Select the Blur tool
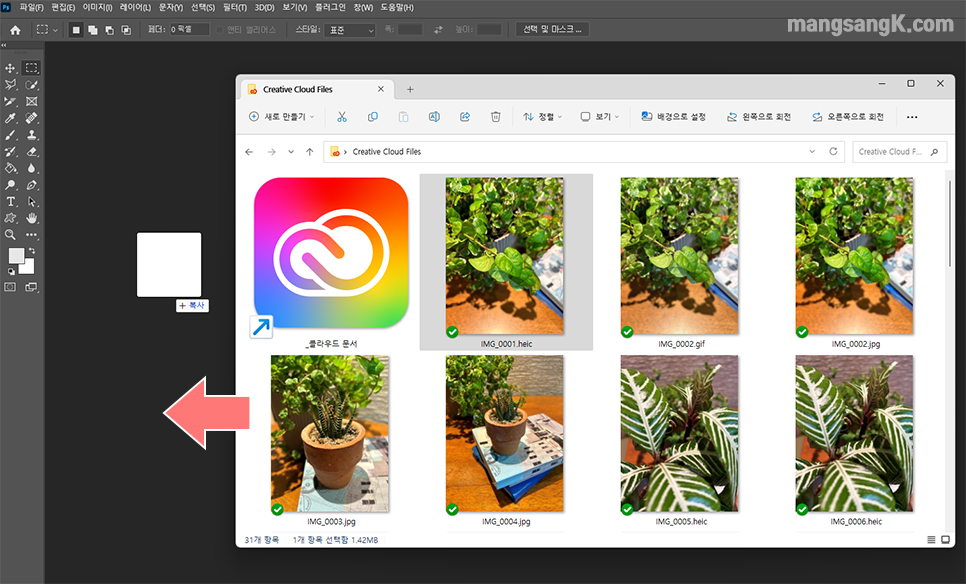This screenshot has width=966, height=584. click(x=31, y=168)
